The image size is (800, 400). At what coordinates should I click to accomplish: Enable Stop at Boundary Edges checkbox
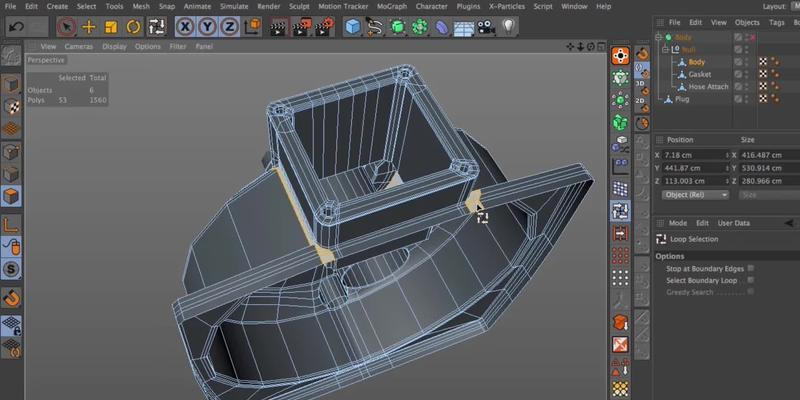click(751, 268)
